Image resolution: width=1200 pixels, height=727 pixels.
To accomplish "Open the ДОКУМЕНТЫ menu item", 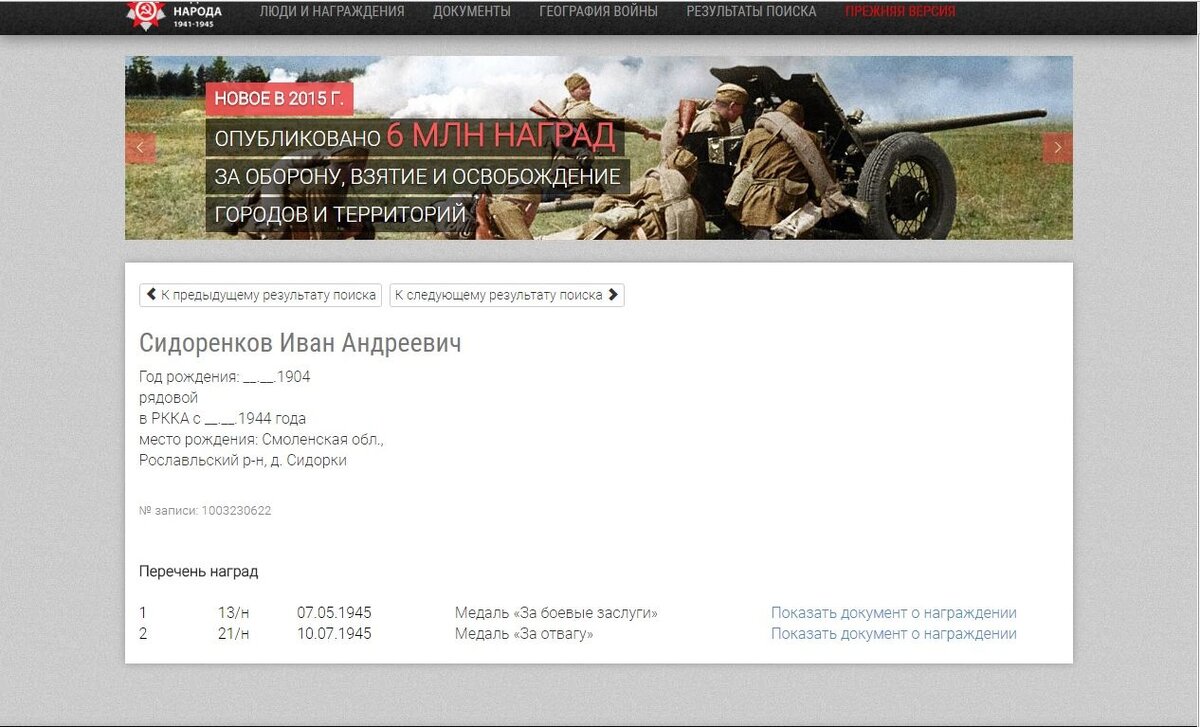I will click(472, 12).
